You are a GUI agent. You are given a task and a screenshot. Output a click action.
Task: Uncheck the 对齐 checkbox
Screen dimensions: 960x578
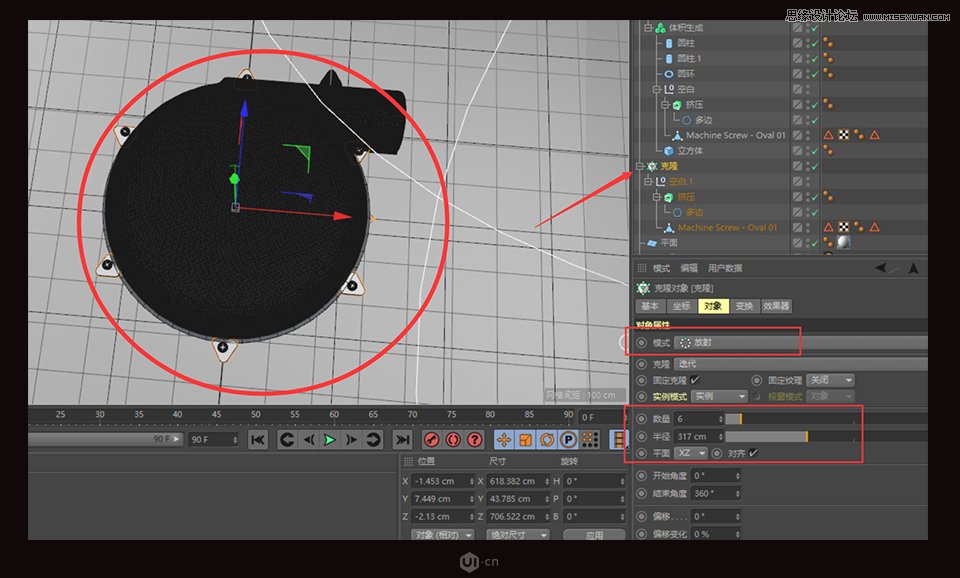click(751, 453)
